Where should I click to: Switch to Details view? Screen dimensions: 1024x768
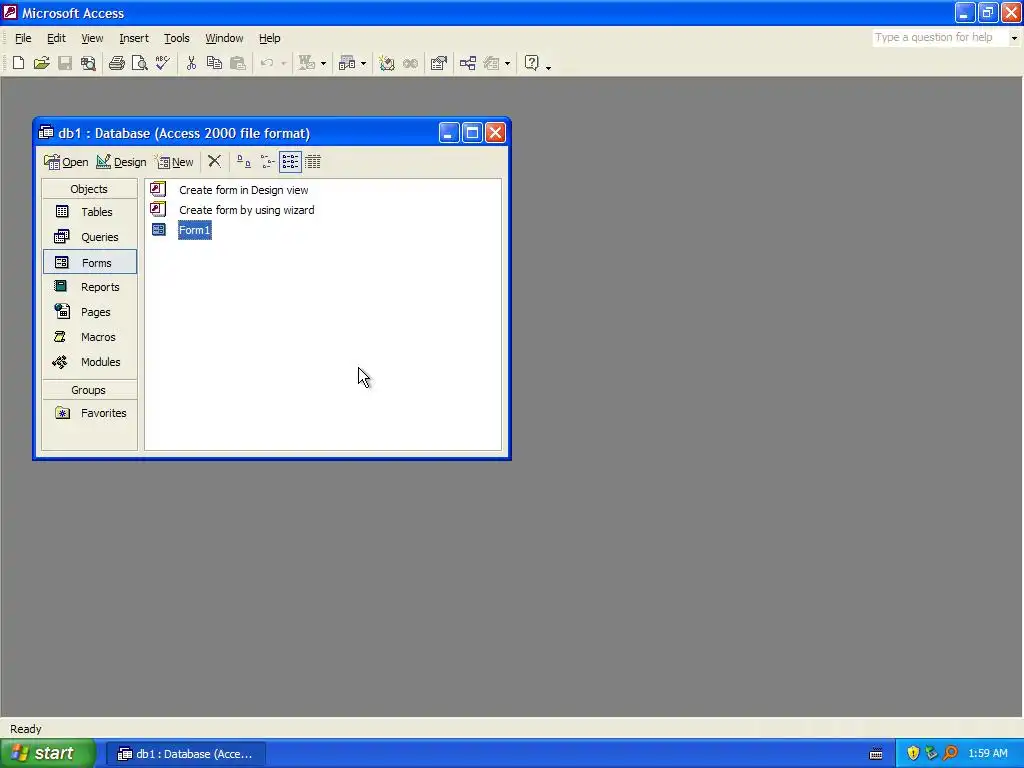pos(313,161)
